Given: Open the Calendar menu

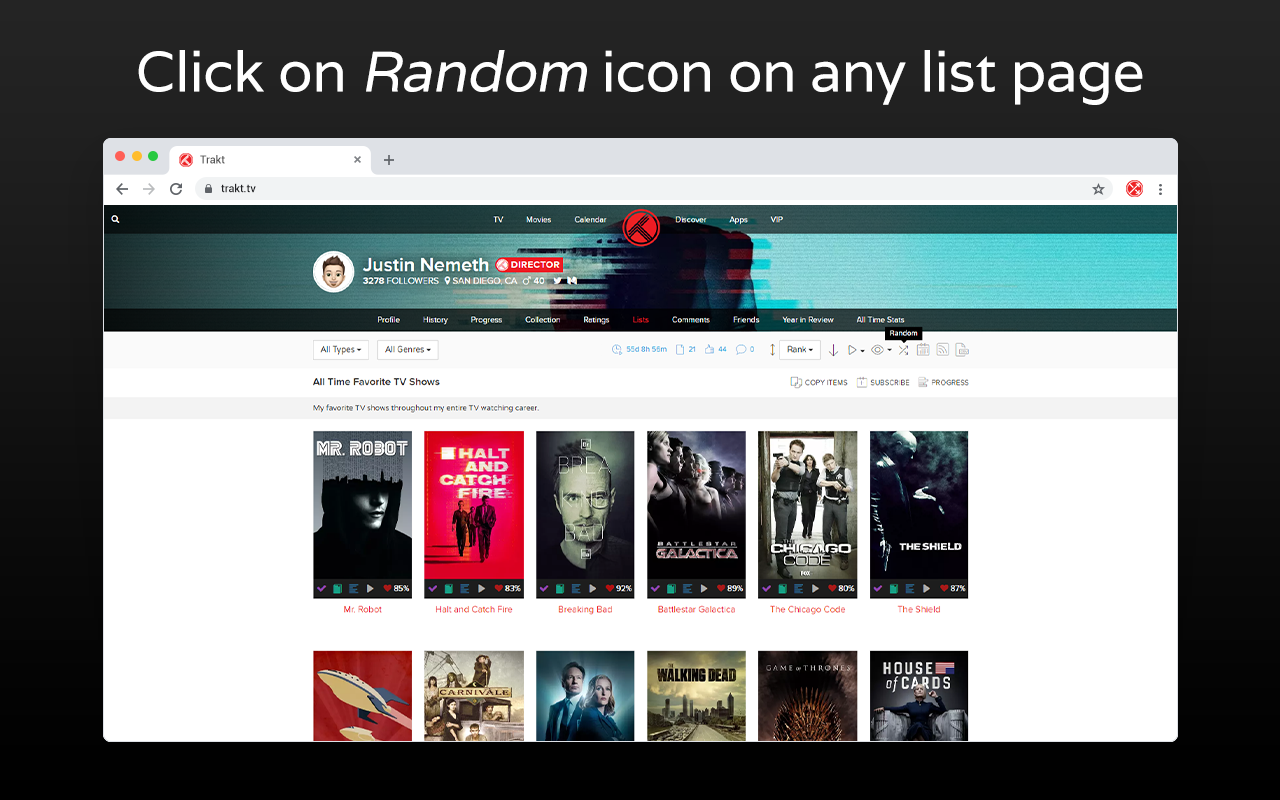Looking at the screenshot, I should click(x=590, y=220).
